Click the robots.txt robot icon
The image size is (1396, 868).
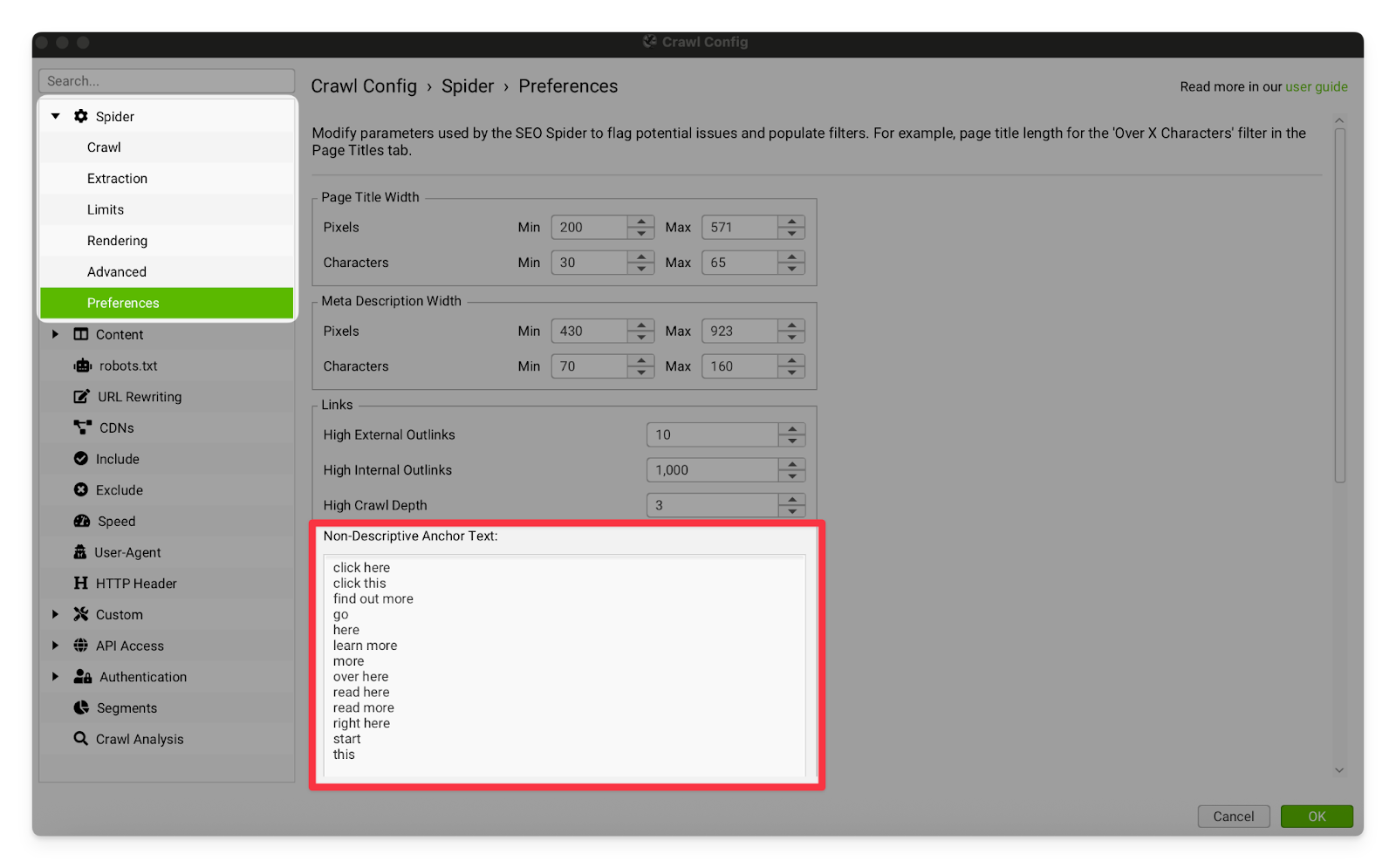[x=83, y=366]
